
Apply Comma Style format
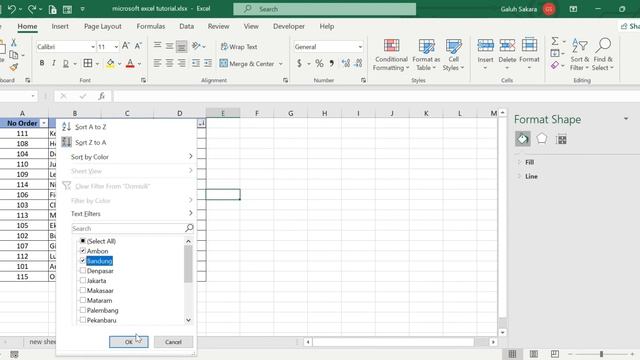(332, 63)
